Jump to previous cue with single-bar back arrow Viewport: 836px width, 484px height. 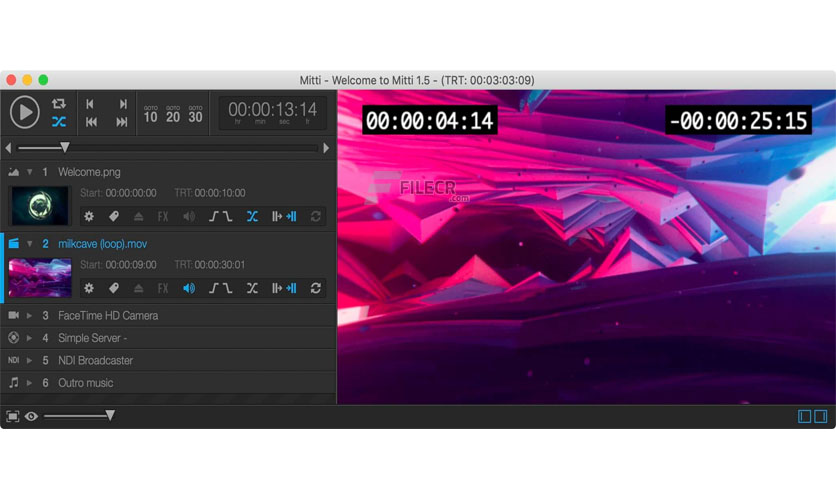[90, 104]
